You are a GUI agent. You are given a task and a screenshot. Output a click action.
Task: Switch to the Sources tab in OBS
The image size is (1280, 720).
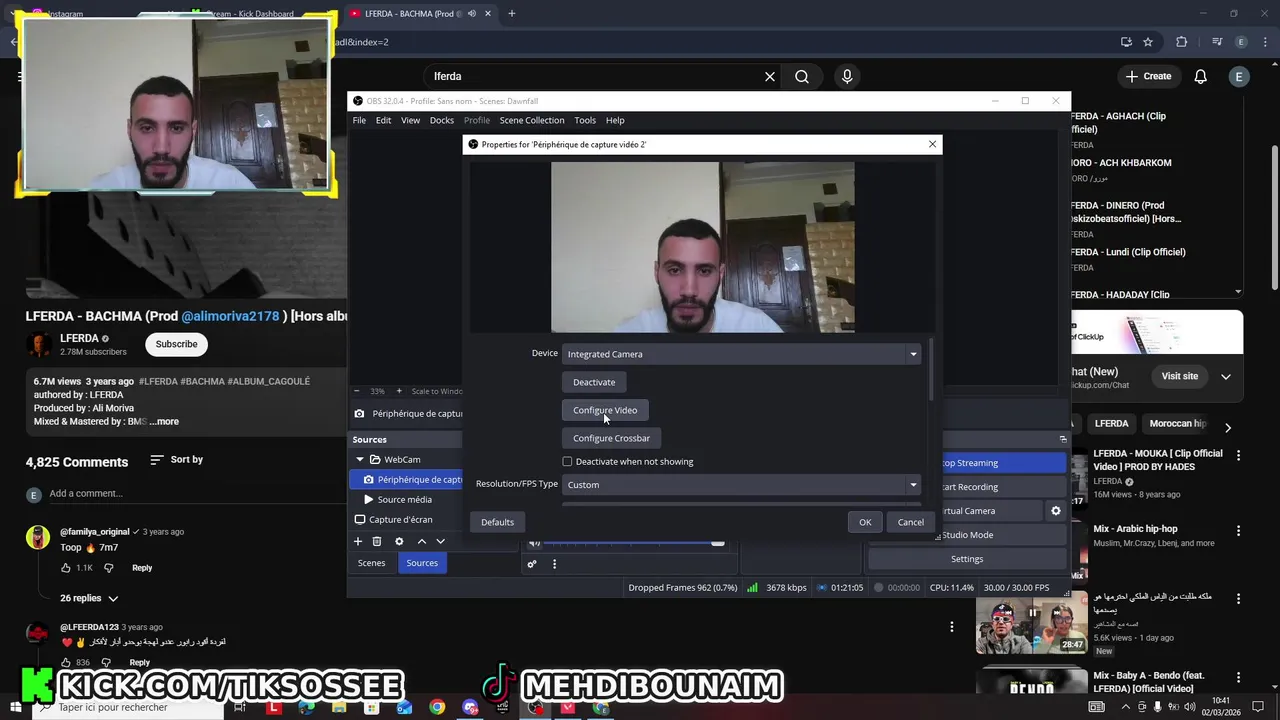[x=422, y=563]
